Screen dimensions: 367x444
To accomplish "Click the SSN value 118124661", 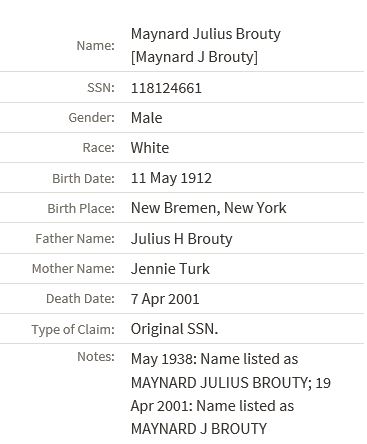I will [166, 88].
